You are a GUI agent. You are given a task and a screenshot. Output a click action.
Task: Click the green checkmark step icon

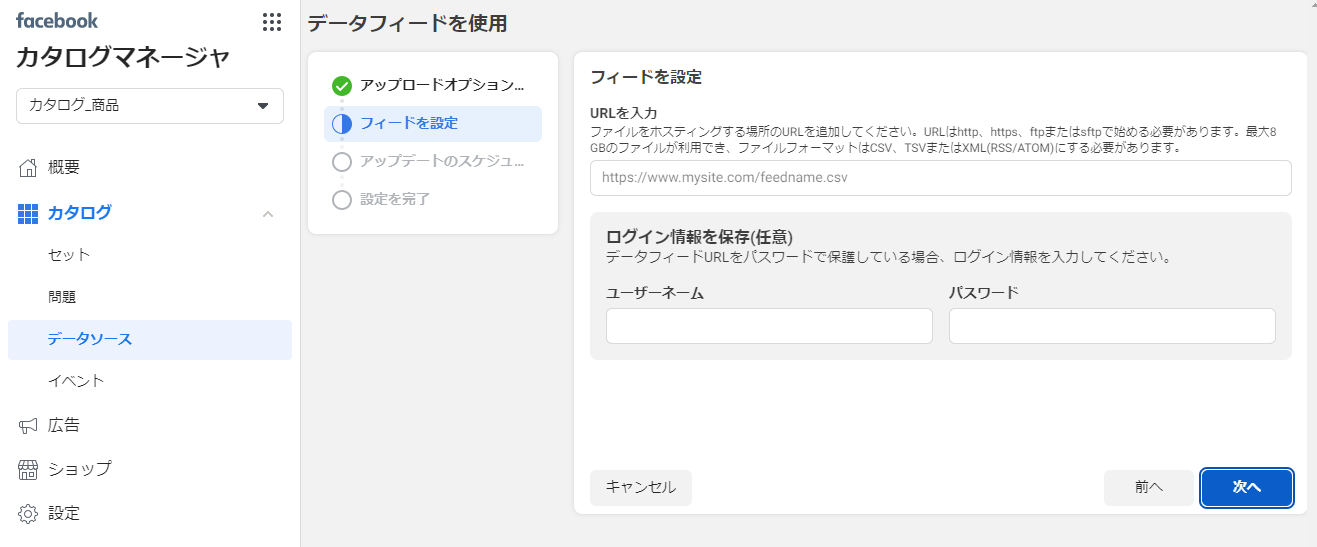click(342, 86)
